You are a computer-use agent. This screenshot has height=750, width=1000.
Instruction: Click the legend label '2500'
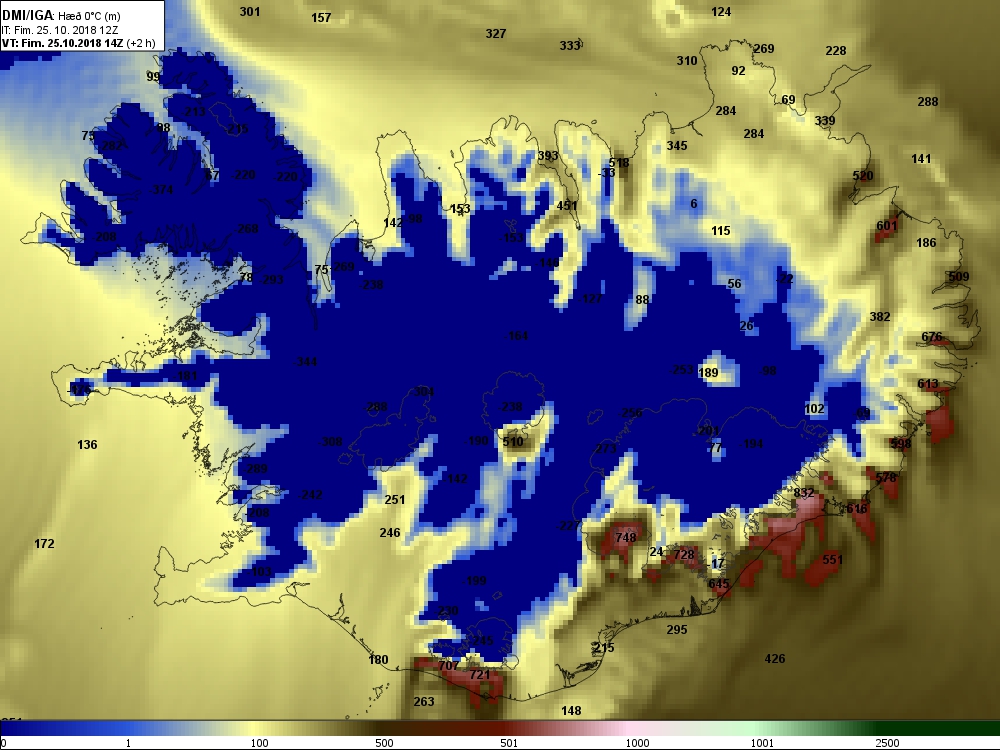tap(886, 743)
